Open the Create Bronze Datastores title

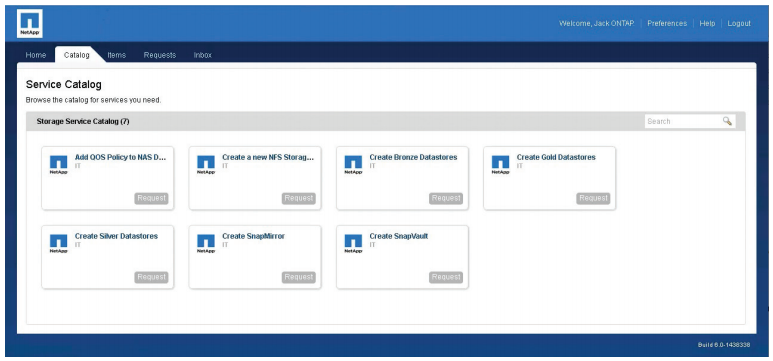[x=413, y=157]
